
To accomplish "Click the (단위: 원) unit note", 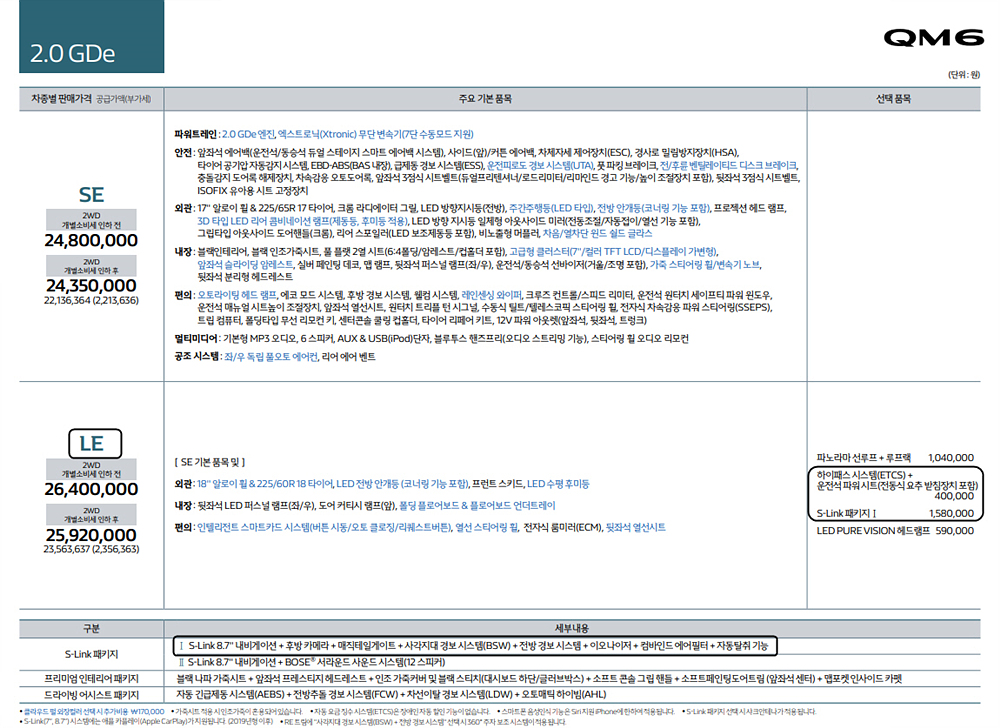I will 964,75.
